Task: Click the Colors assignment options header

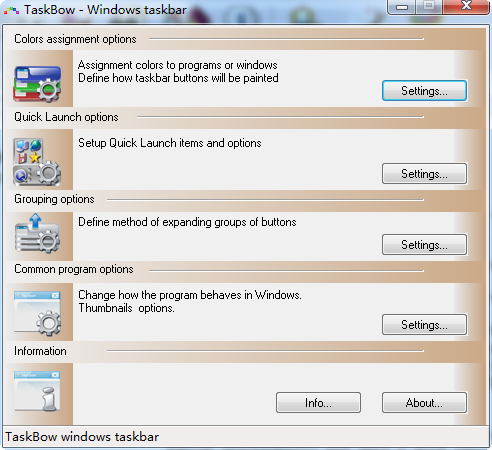Action: coord(75,39)
